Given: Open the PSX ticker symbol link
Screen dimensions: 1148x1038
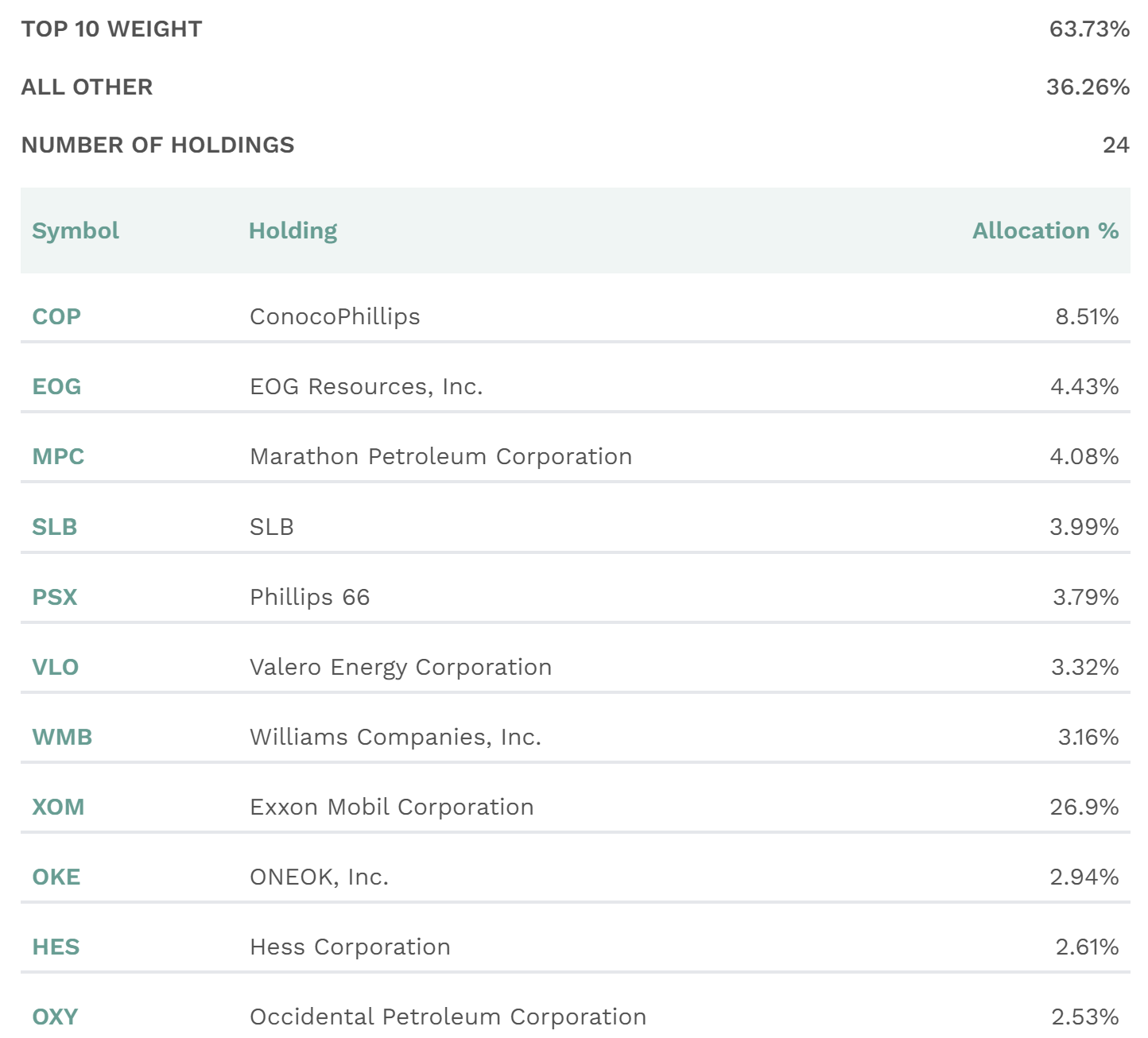Looking at the screenshot, I should click(55, 597).
